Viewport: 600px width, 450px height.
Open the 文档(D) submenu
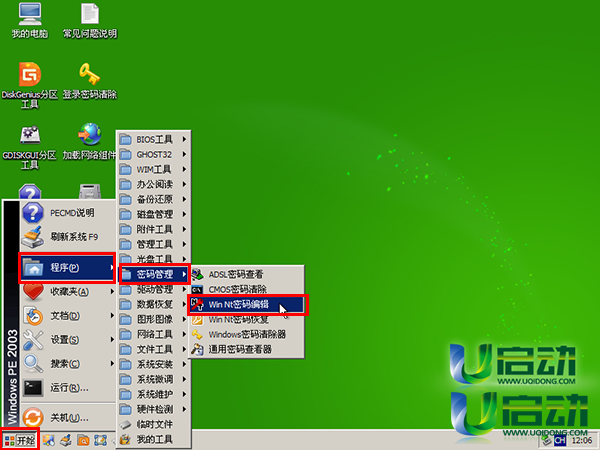[67, 316]
